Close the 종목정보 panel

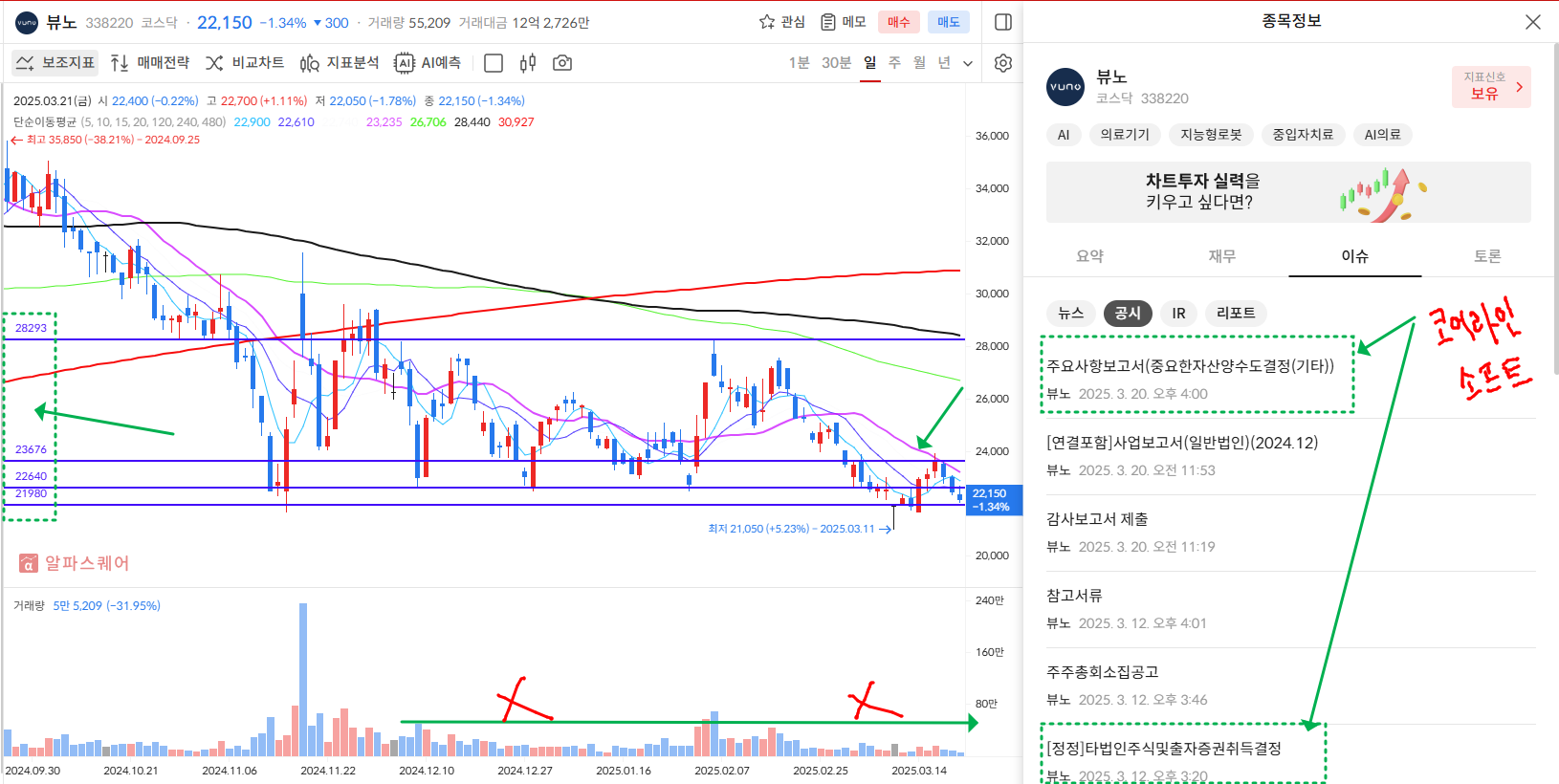point(1532,22)
